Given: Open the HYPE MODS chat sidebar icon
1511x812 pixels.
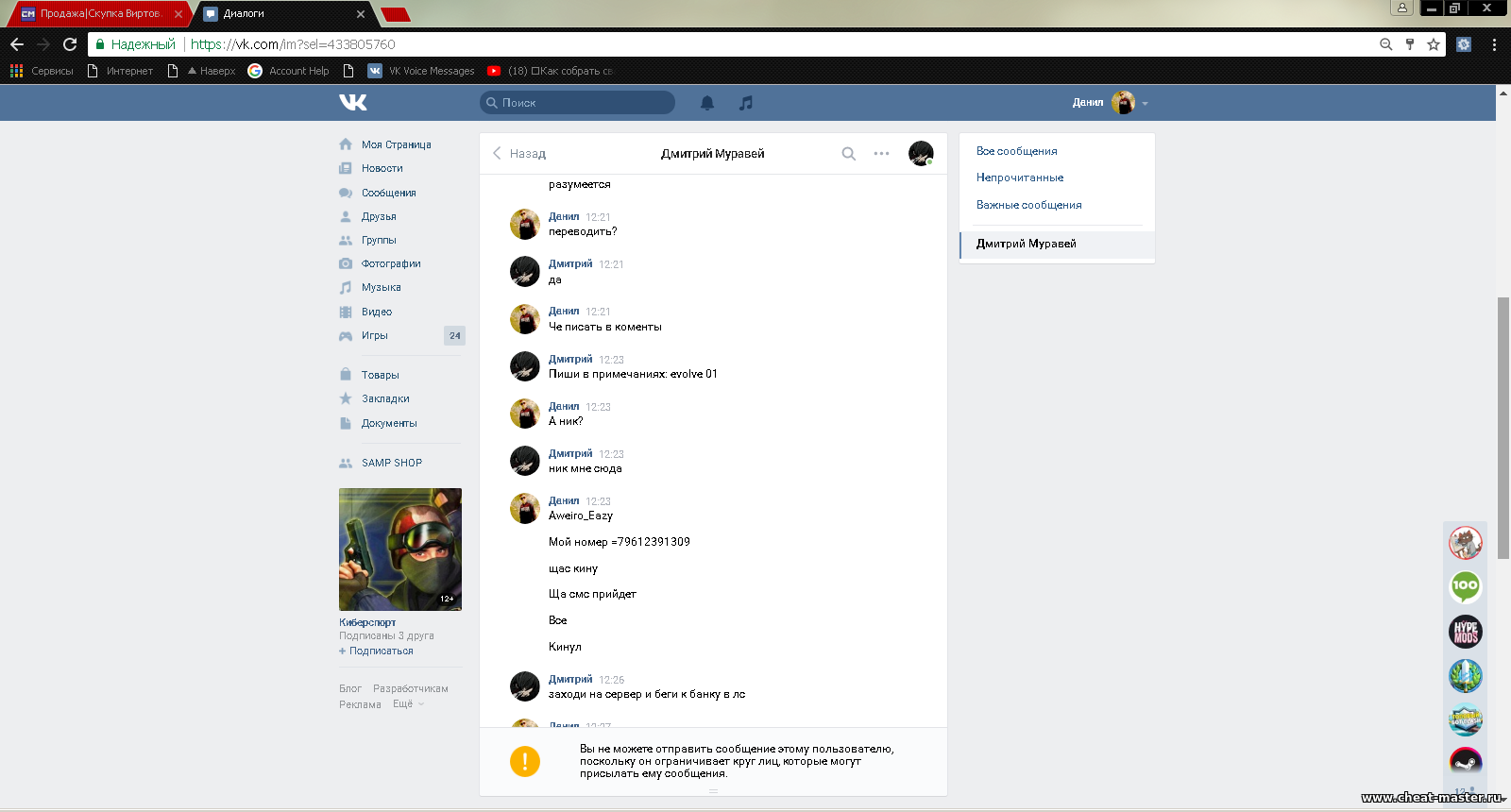Looking at the screenshot, I should [x=1466, y=632].
